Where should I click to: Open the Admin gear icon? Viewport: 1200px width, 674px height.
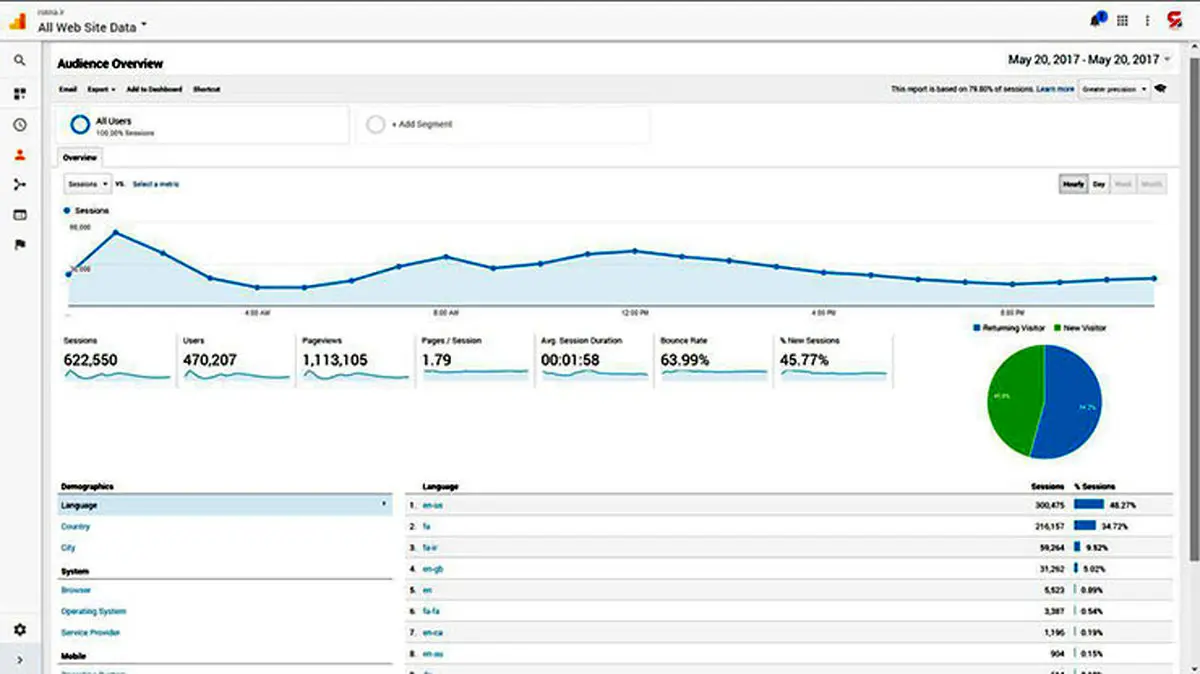tap(19, 630)
